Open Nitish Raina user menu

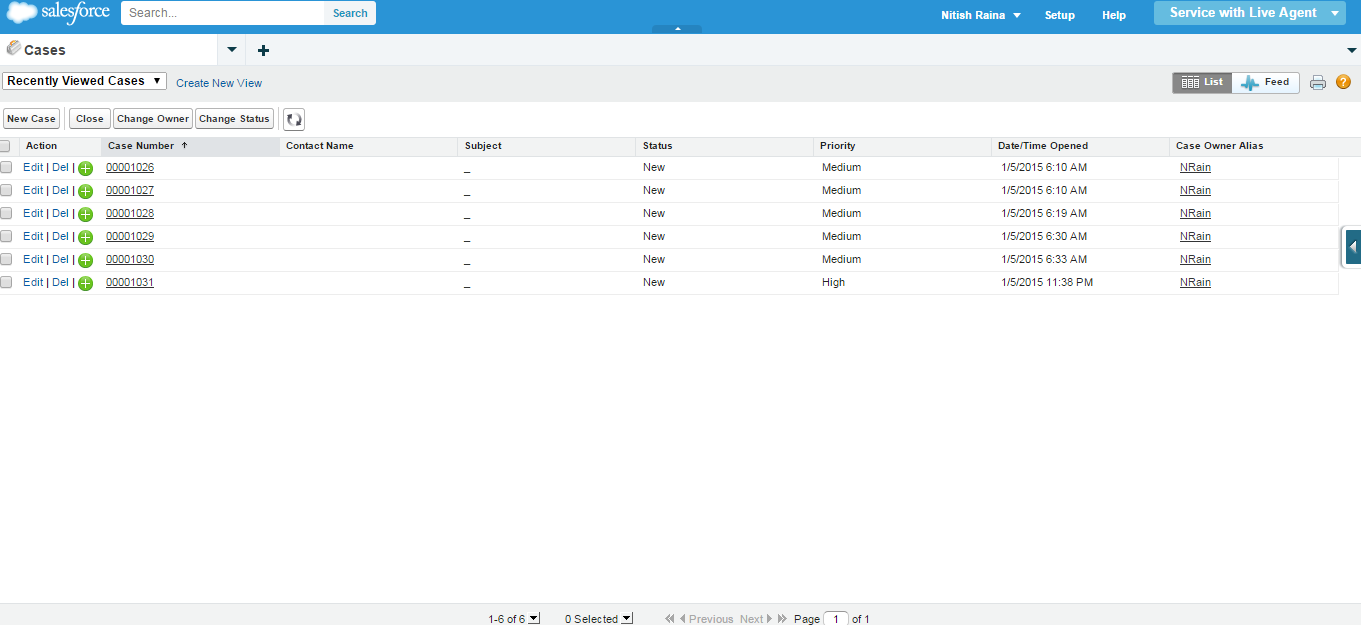[x=980, y=15]
